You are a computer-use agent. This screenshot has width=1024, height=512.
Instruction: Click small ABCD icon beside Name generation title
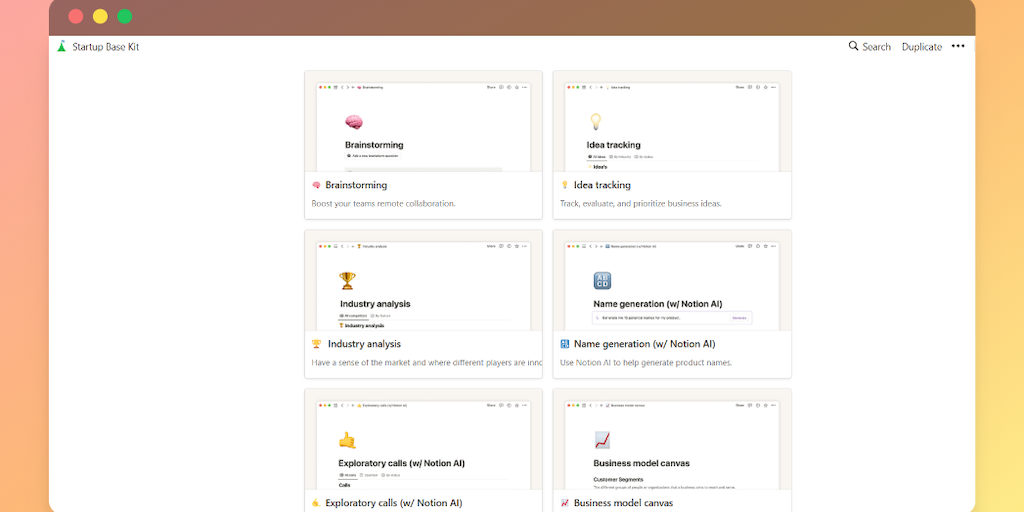[564, 344]
